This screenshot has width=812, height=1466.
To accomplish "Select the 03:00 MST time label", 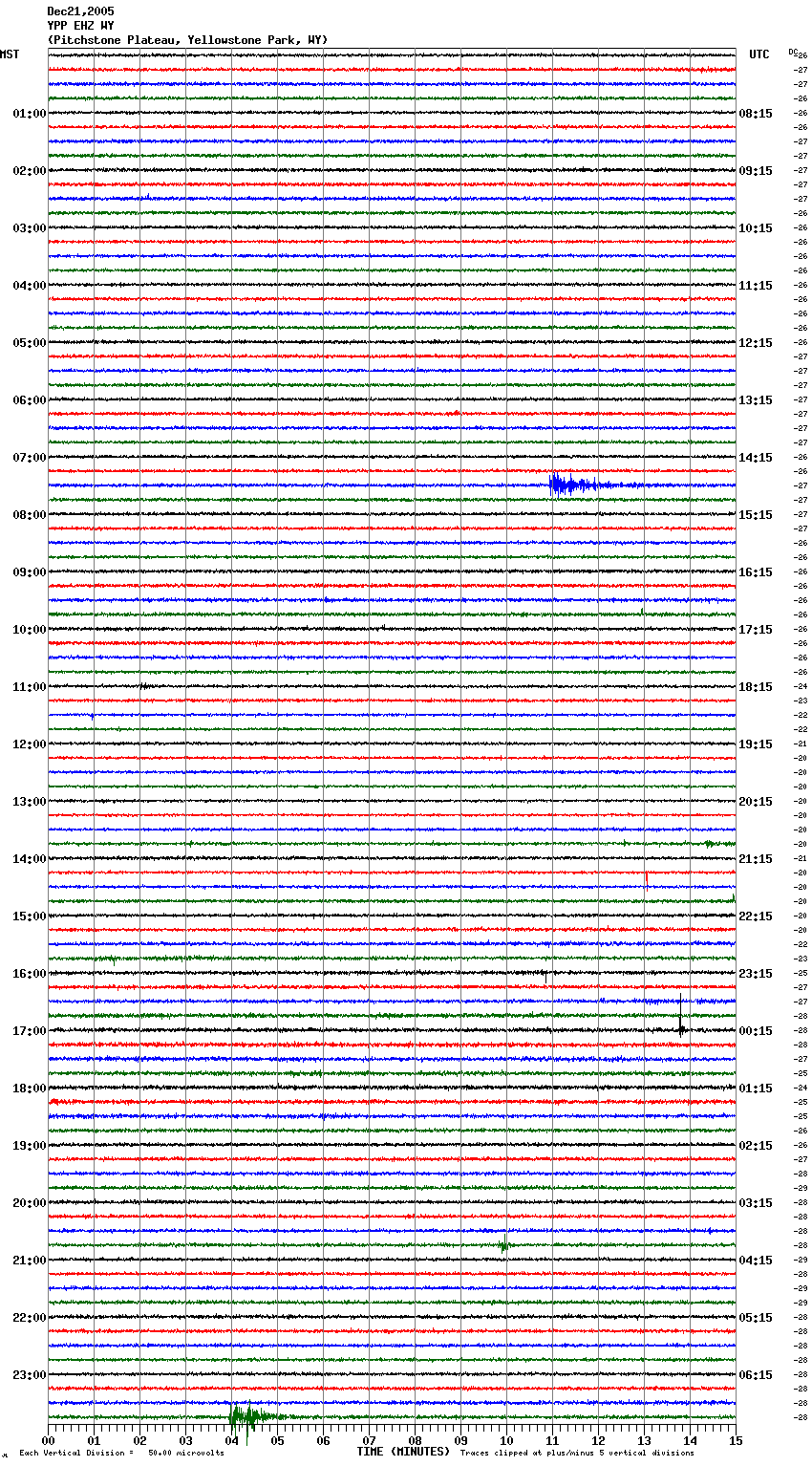I will tap(29, 228).
